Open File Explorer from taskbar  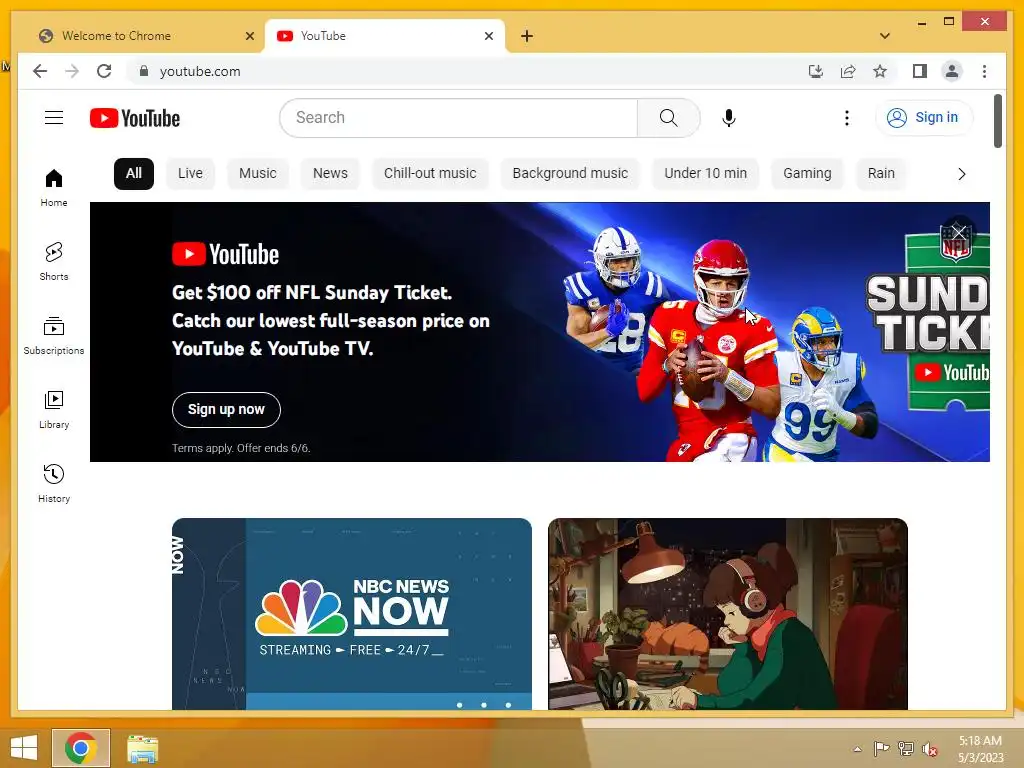[142, 748]
